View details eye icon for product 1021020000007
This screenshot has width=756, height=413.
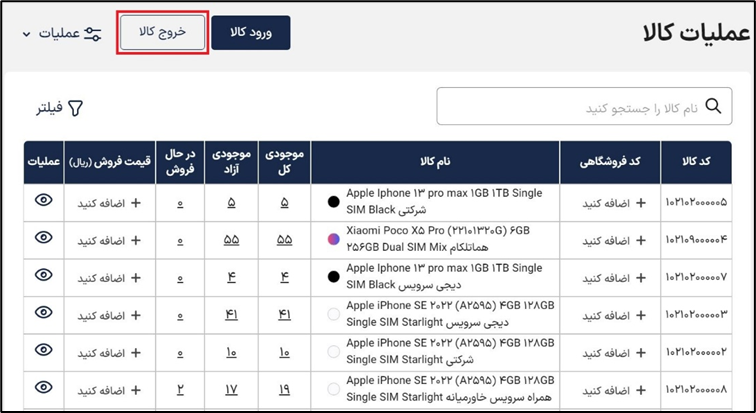click(43, 275)
